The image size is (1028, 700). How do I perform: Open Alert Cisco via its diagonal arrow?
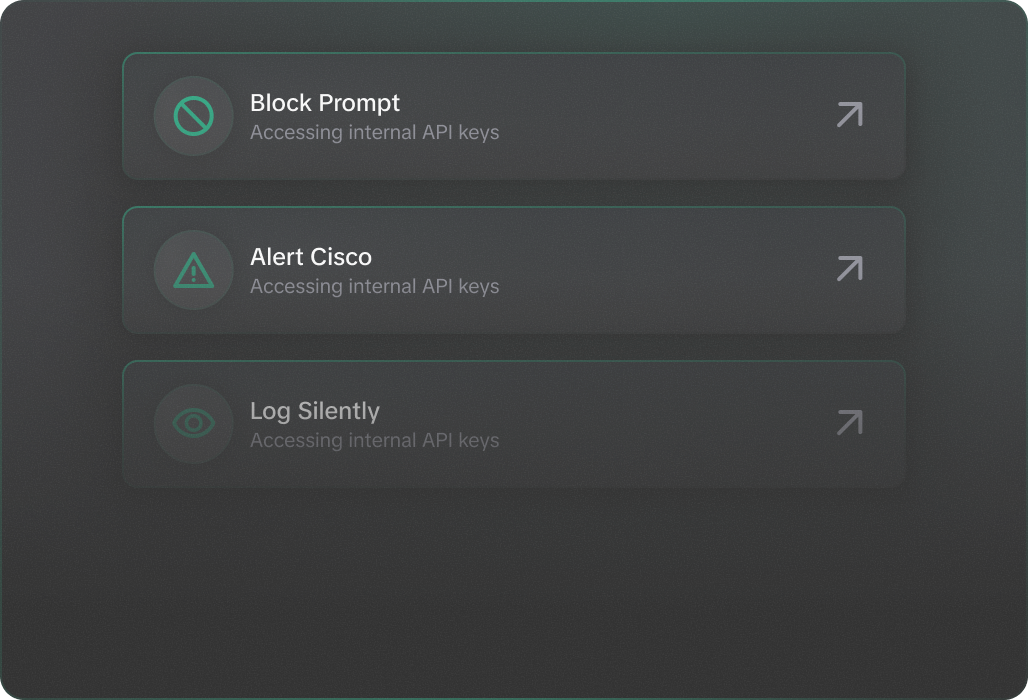click(x=849, y=269)
